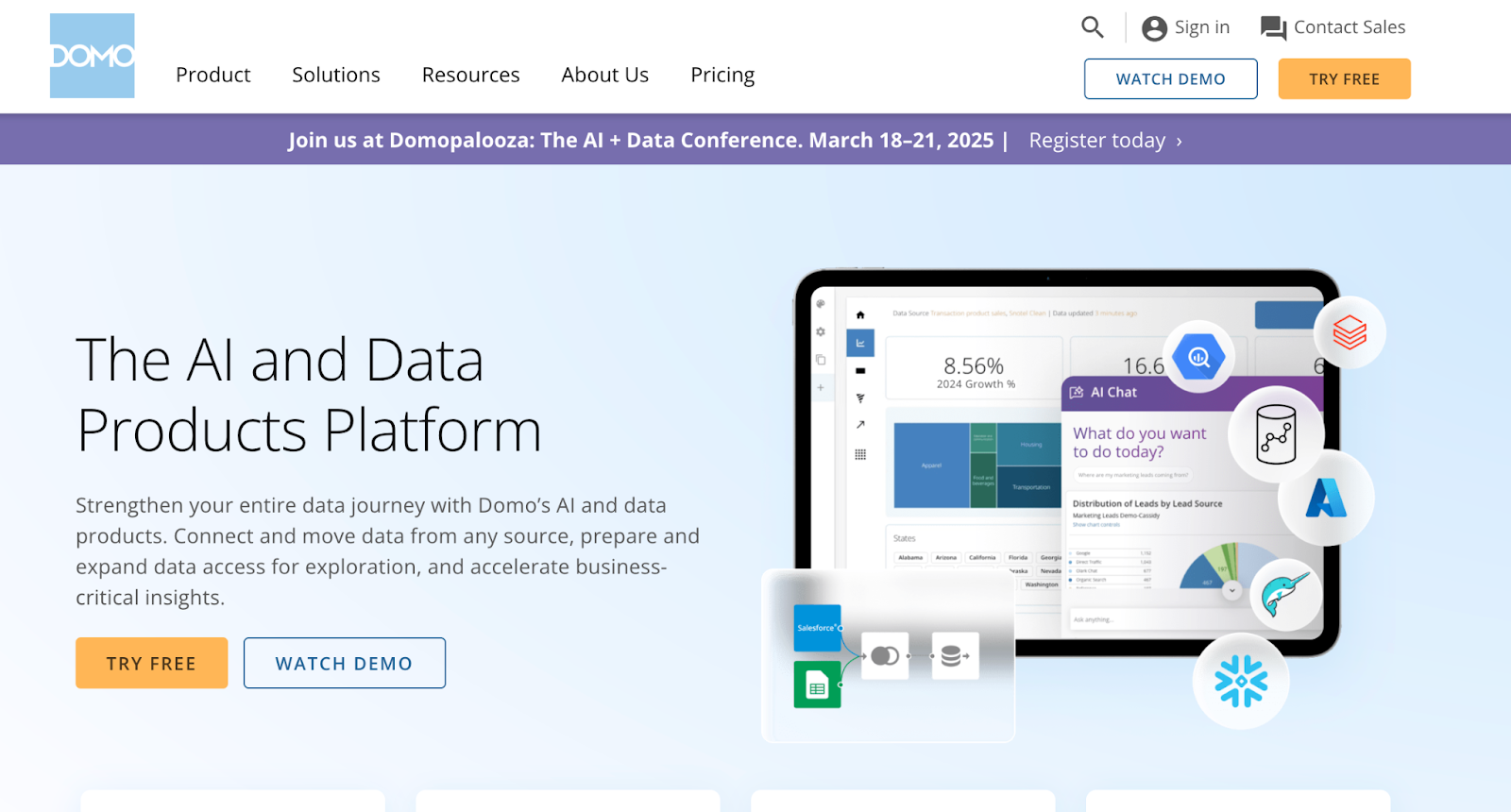Click the database output dataflow tile

[955, 655]
